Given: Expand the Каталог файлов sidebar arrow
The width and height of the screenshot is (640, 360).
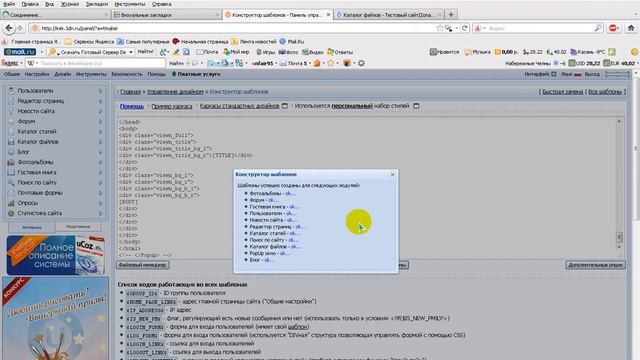Looking at the screenshot, I should tap(100, 142).
